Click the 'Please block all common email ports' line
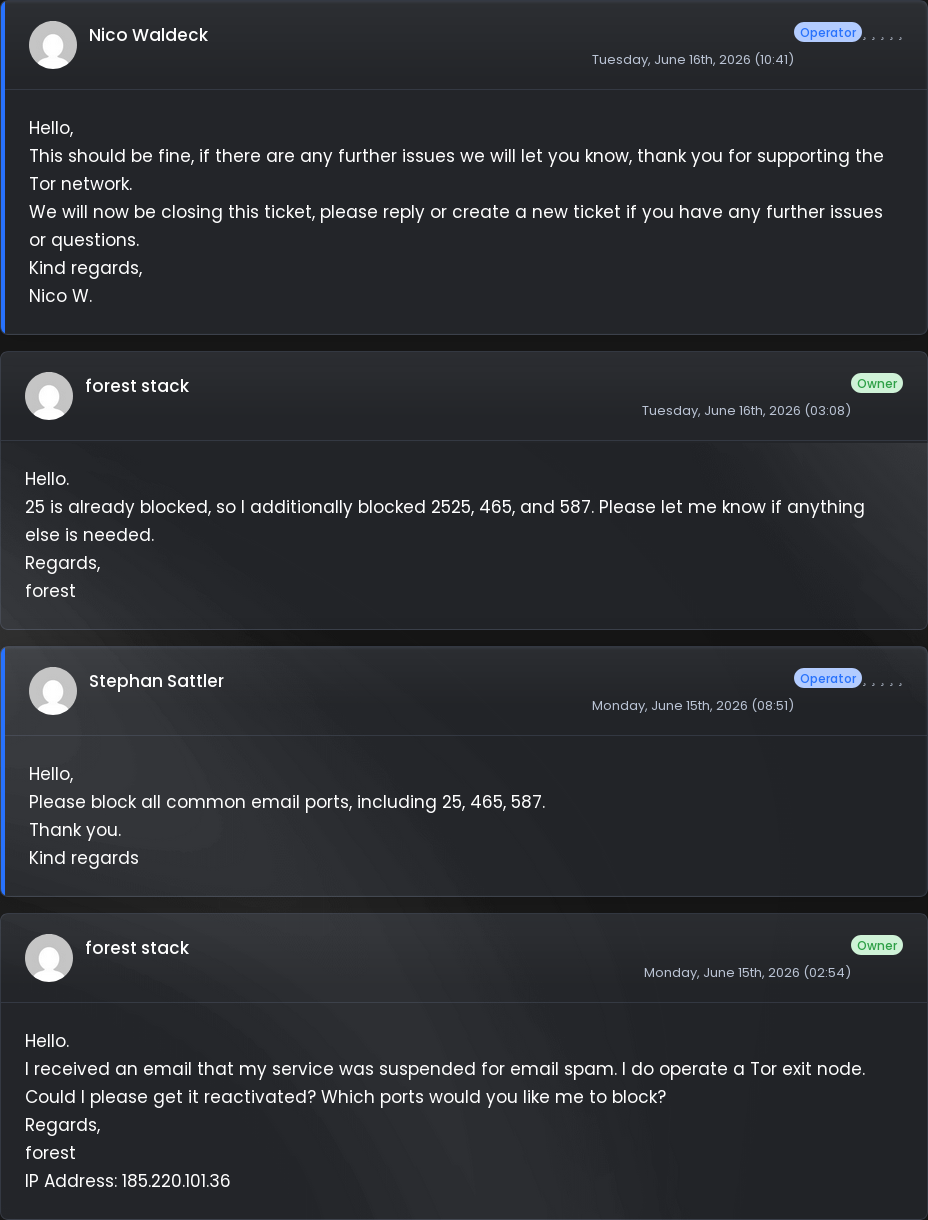928x1220 pixels. (287, 802)
